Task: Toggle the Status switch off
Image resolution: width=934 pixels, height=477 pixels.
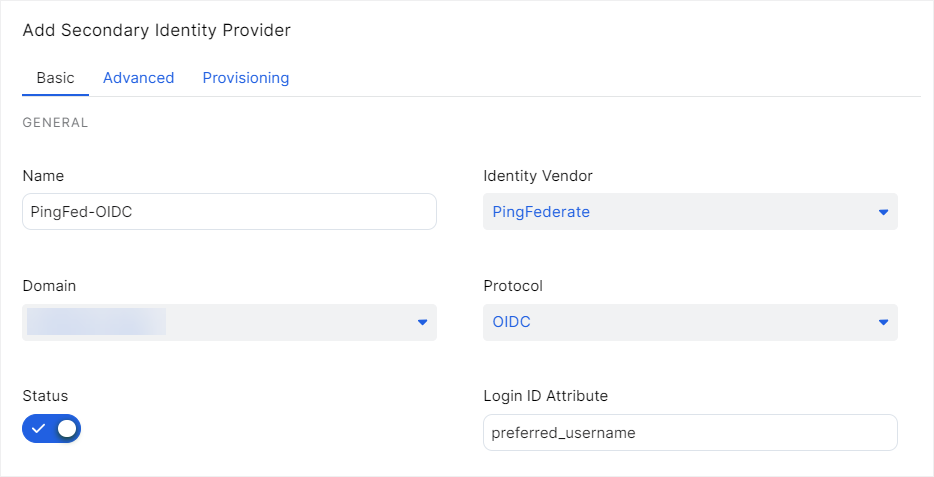Action: pyautogui.click(x=51, y=429)
